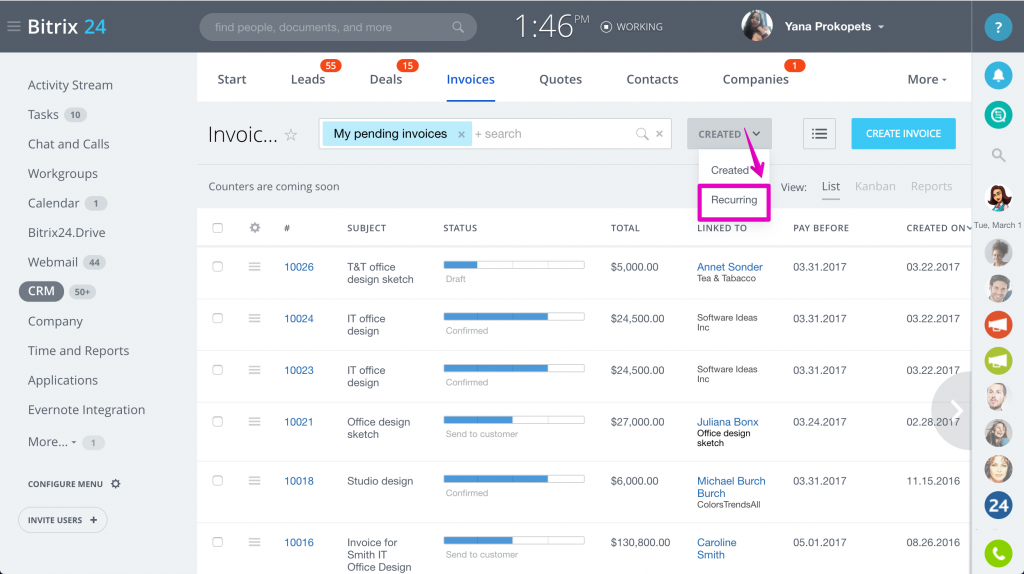Check the box for invoice 10018
Image resolution: width=1024 pixels, height=574 pixels.
point(217,481)
